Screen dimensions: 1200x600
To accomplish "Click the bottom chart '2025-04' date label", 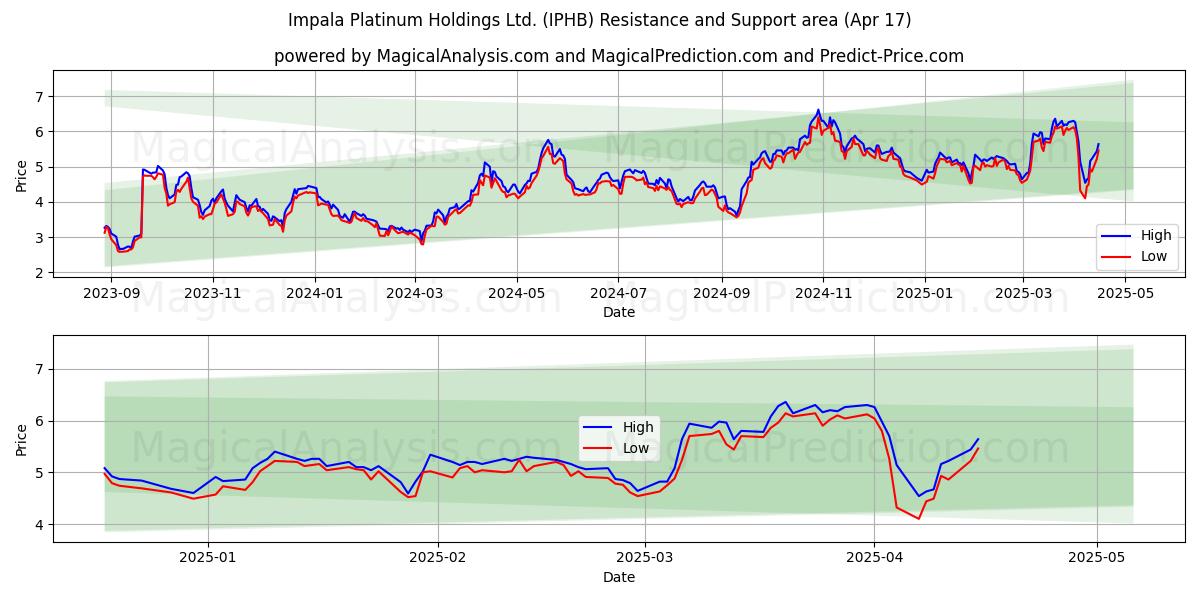I will click(875, 559).
